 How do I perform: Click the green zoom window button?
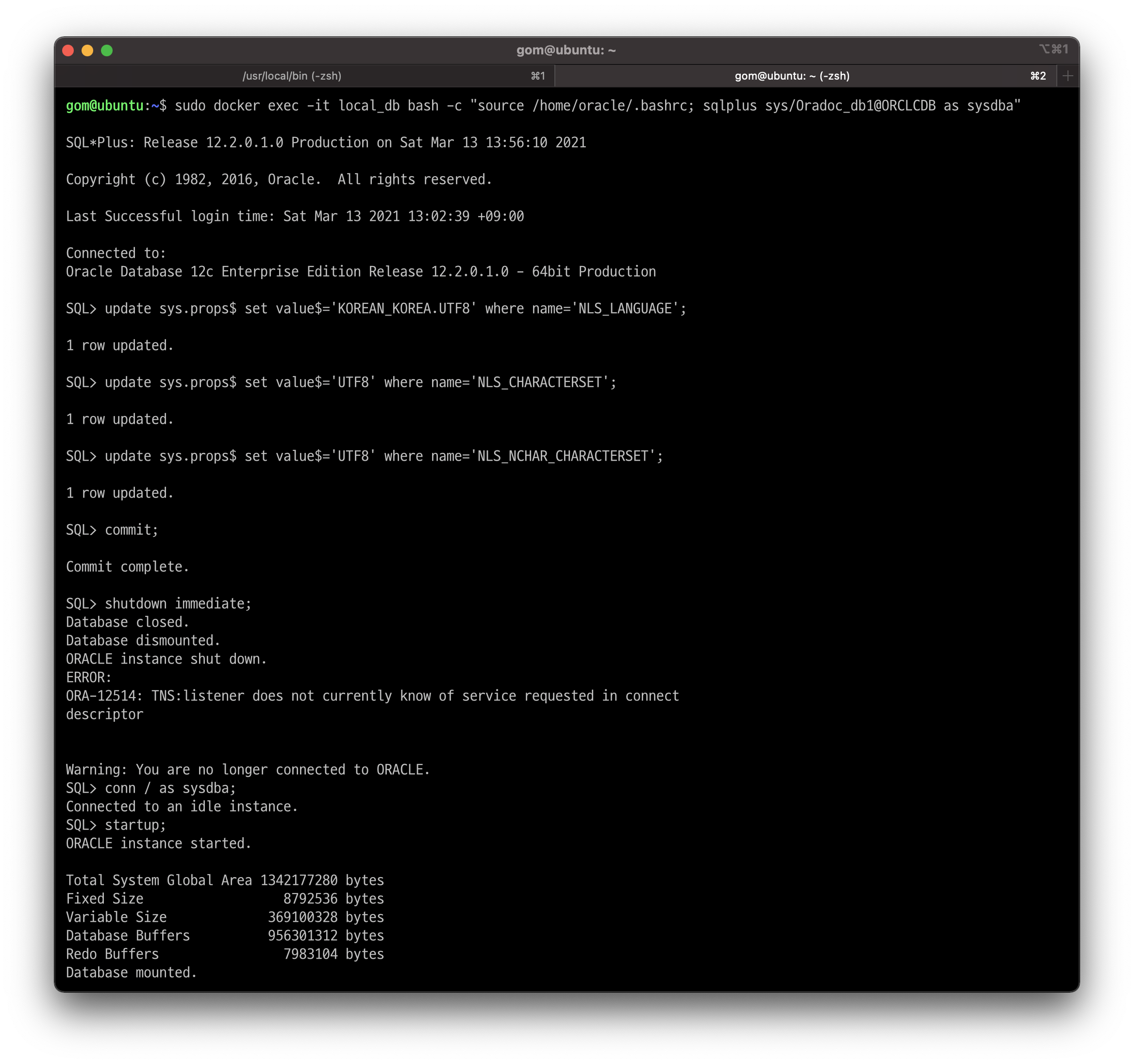[x=107, y=51]
